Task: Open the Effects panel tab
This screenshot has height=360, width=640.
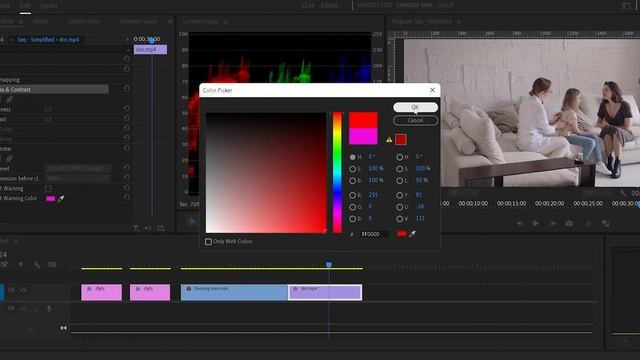Action: coord(40,21)
